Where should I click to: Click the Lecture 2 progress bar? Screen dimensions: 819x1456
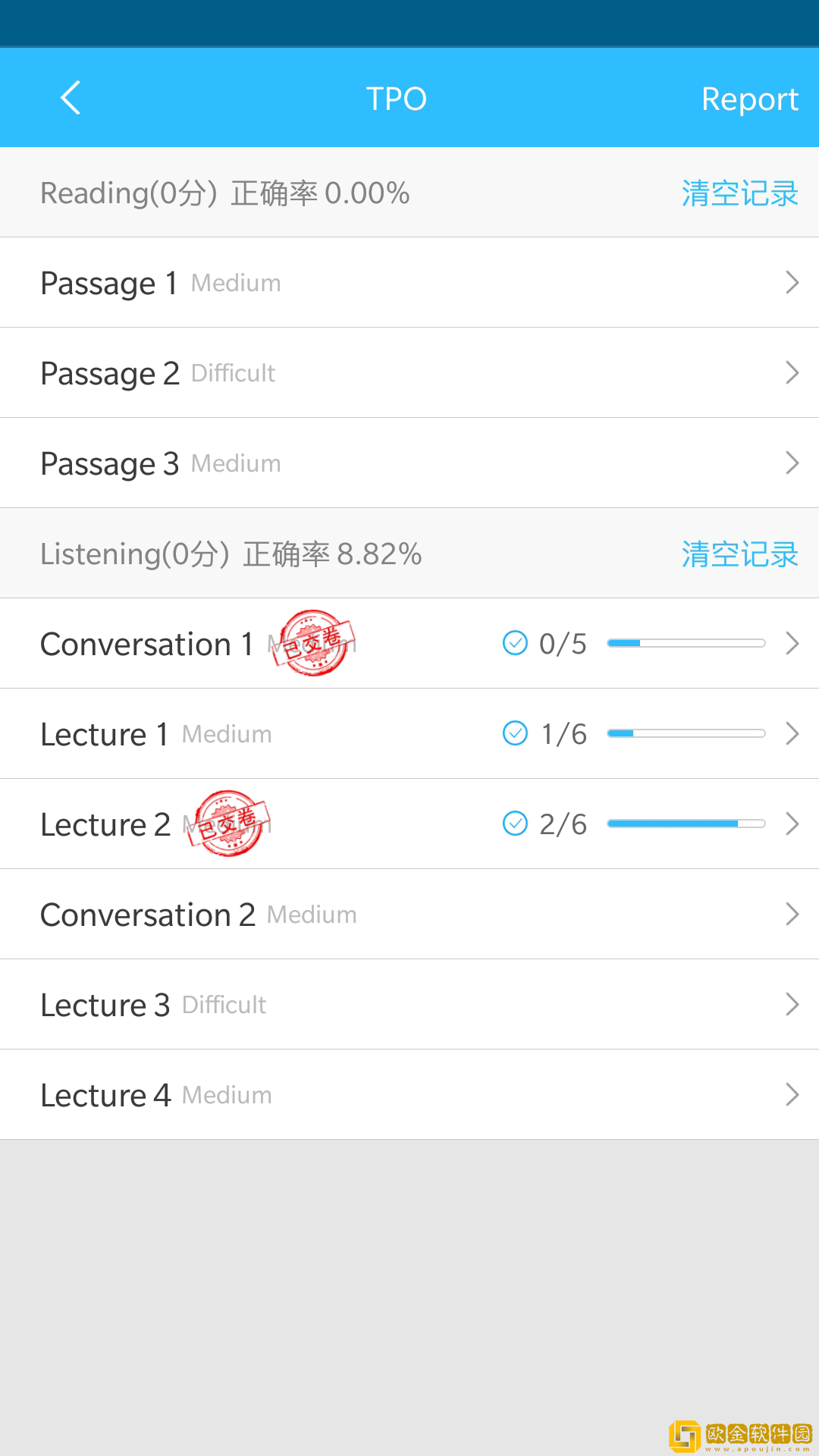tap(686, 824)
